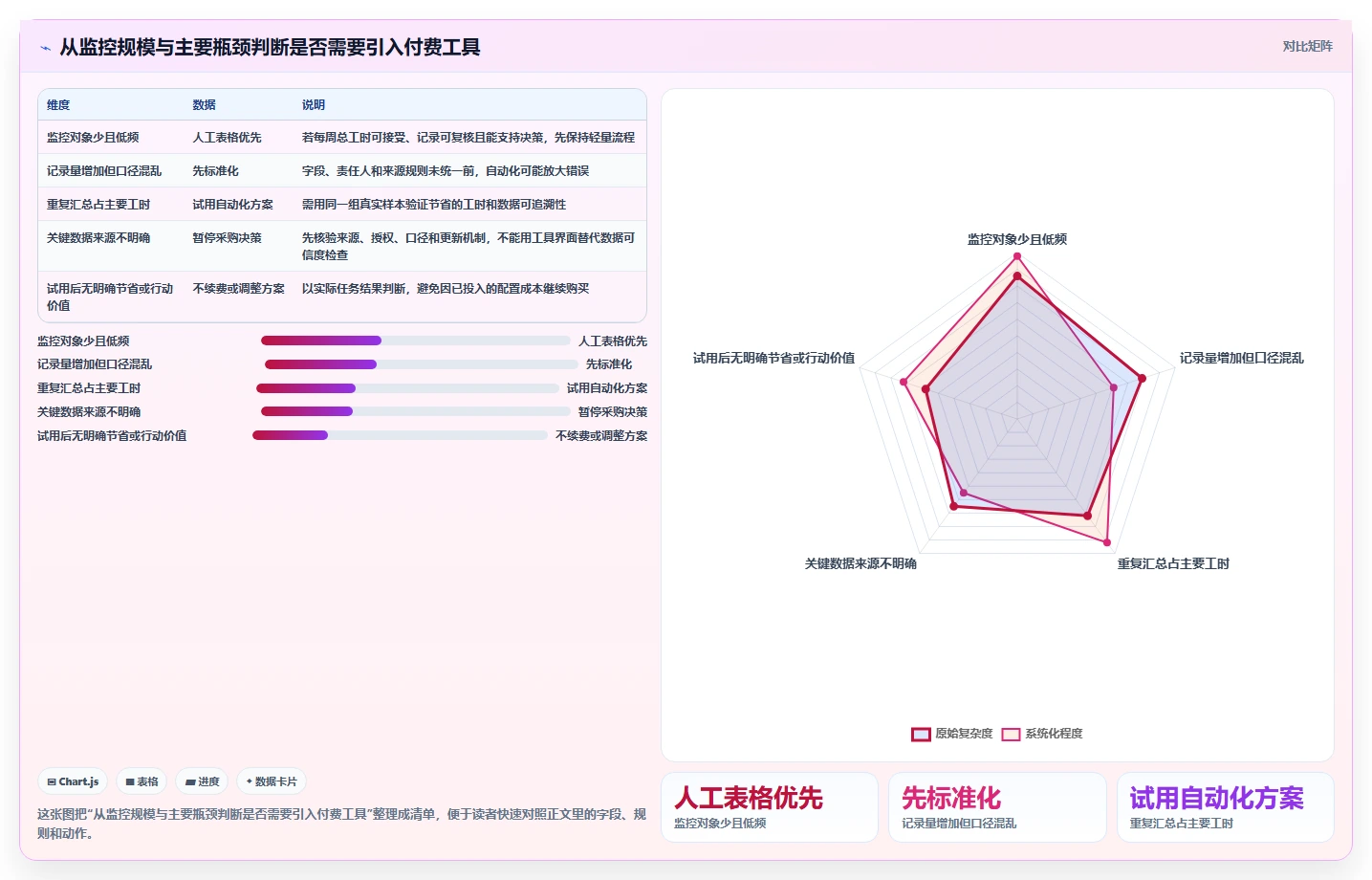The height and width of the screenshot is (880, 1372).
Task: Toggle the 系统化程度 legend swatch
Action: [x=1011, y=735]
